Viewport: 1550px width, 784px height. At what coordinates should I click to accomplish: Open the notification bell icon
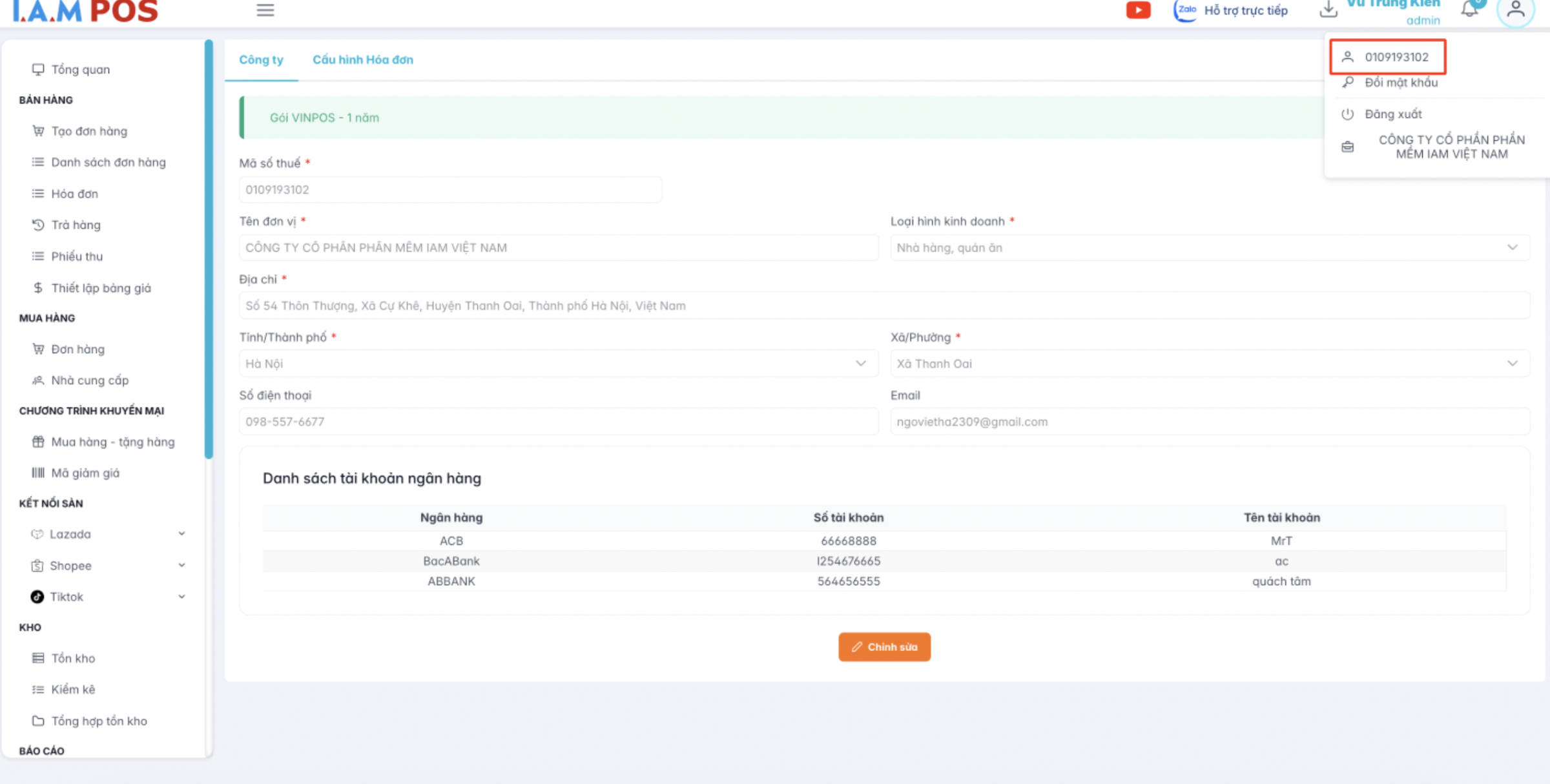point(1469,10)
